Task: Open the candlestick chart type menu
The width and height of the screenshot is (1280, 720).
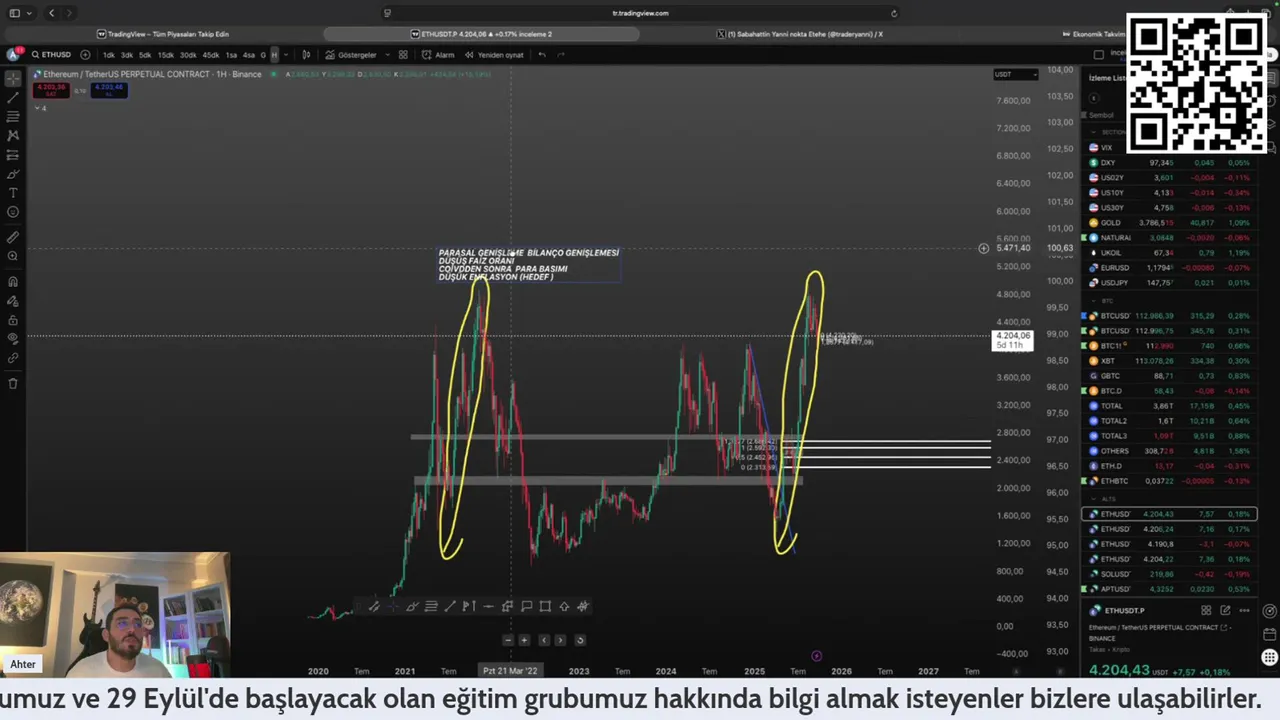Action: point(306,55)
